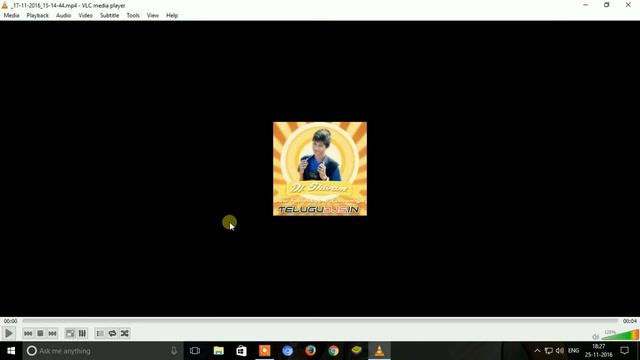Screen dimensions: 640x360
Task: Launch Windows Store from the taskbar
Action: click(242, 351)
